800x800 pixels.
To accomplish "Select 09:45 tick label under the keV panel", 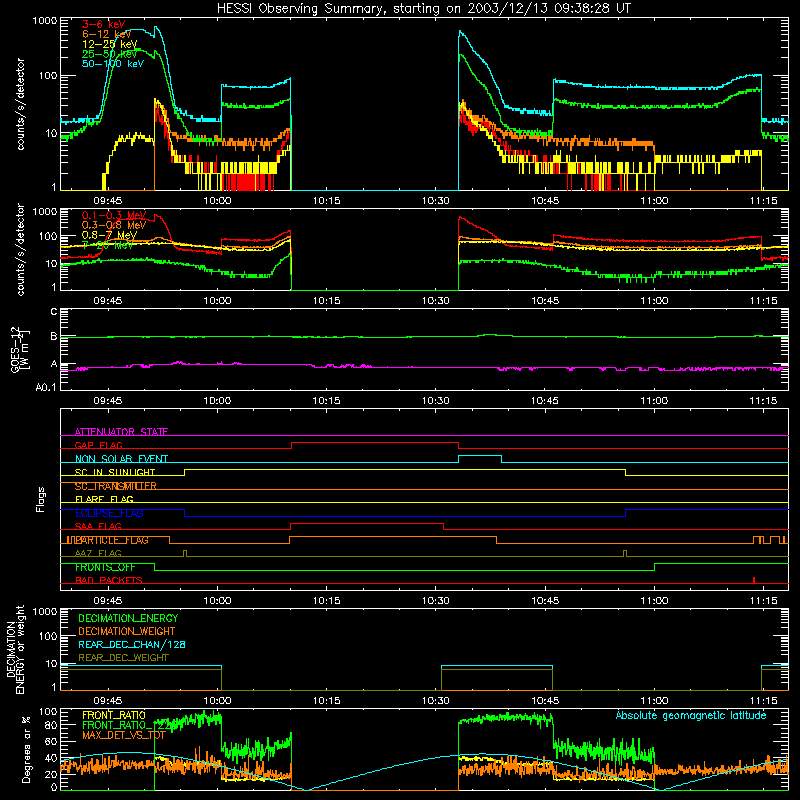I will 108,200.
